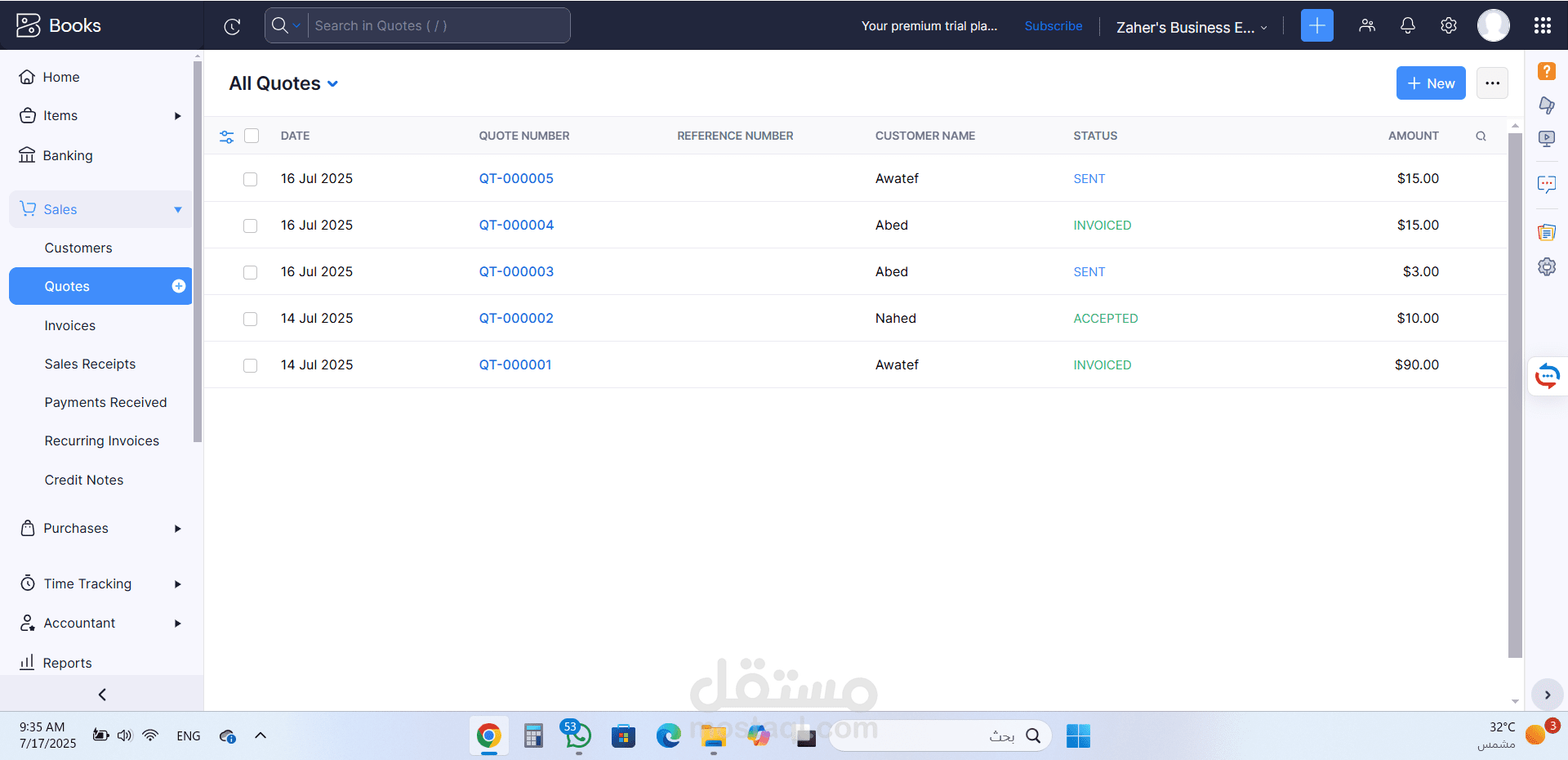Open the QT-000004 quote link

[x=516, y=225]
